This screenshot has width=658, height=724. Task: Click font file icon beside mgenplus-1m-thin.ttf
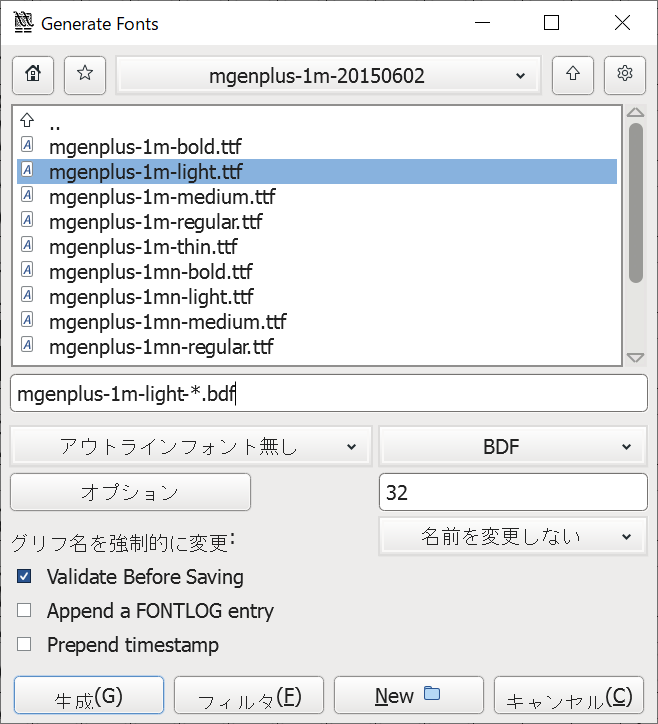27,245
